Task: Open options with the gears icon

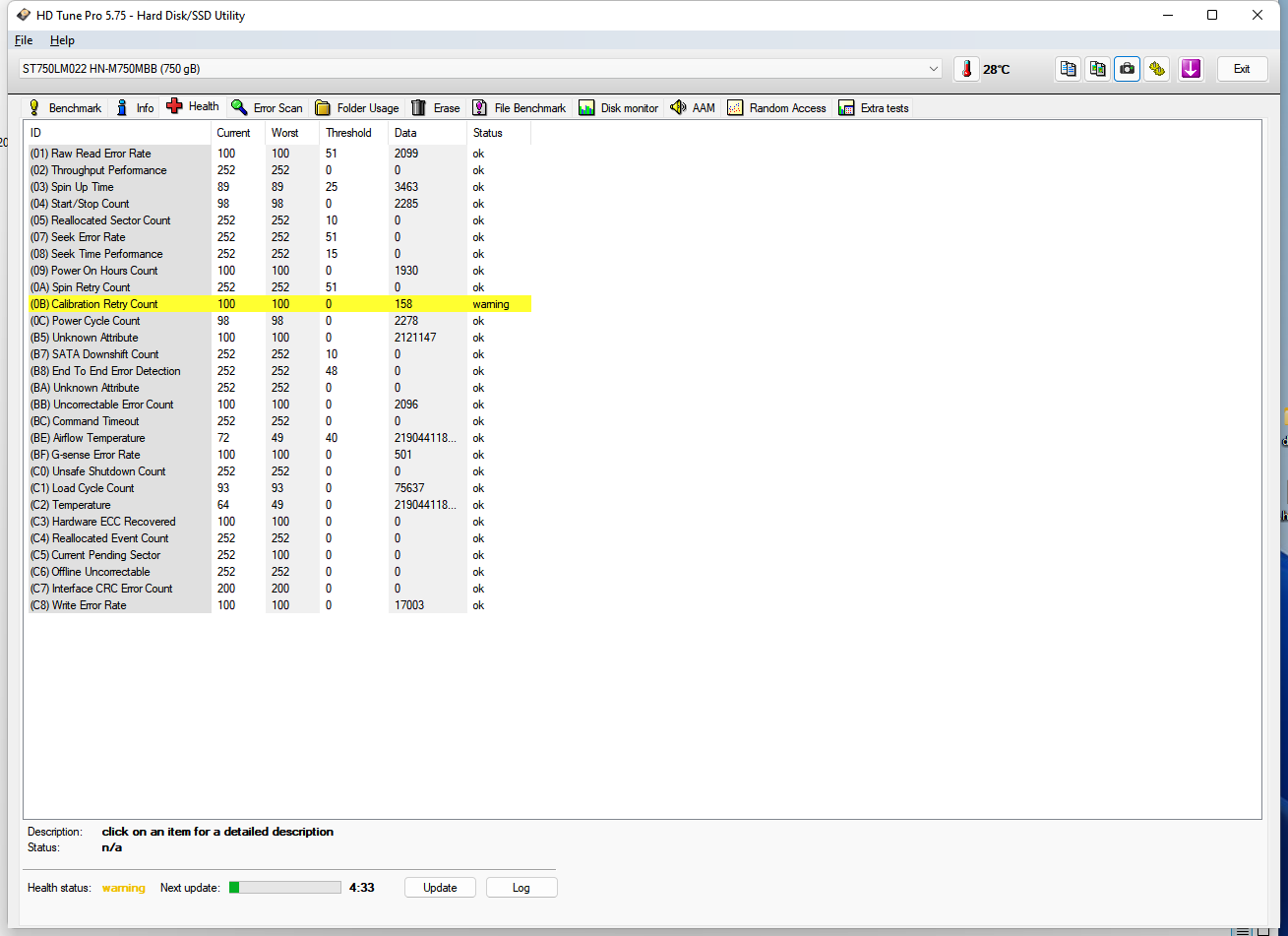Action: pos(1157,69)
